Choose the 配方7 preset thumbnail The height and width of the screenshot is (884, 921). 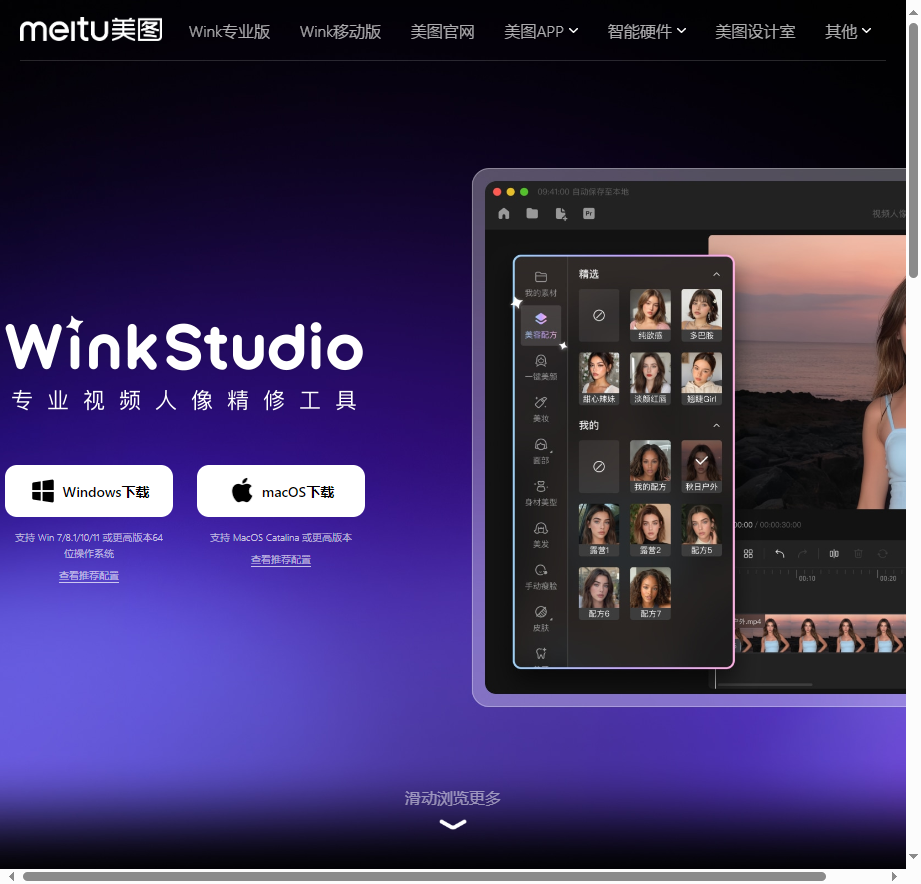(x=650, y=593)
